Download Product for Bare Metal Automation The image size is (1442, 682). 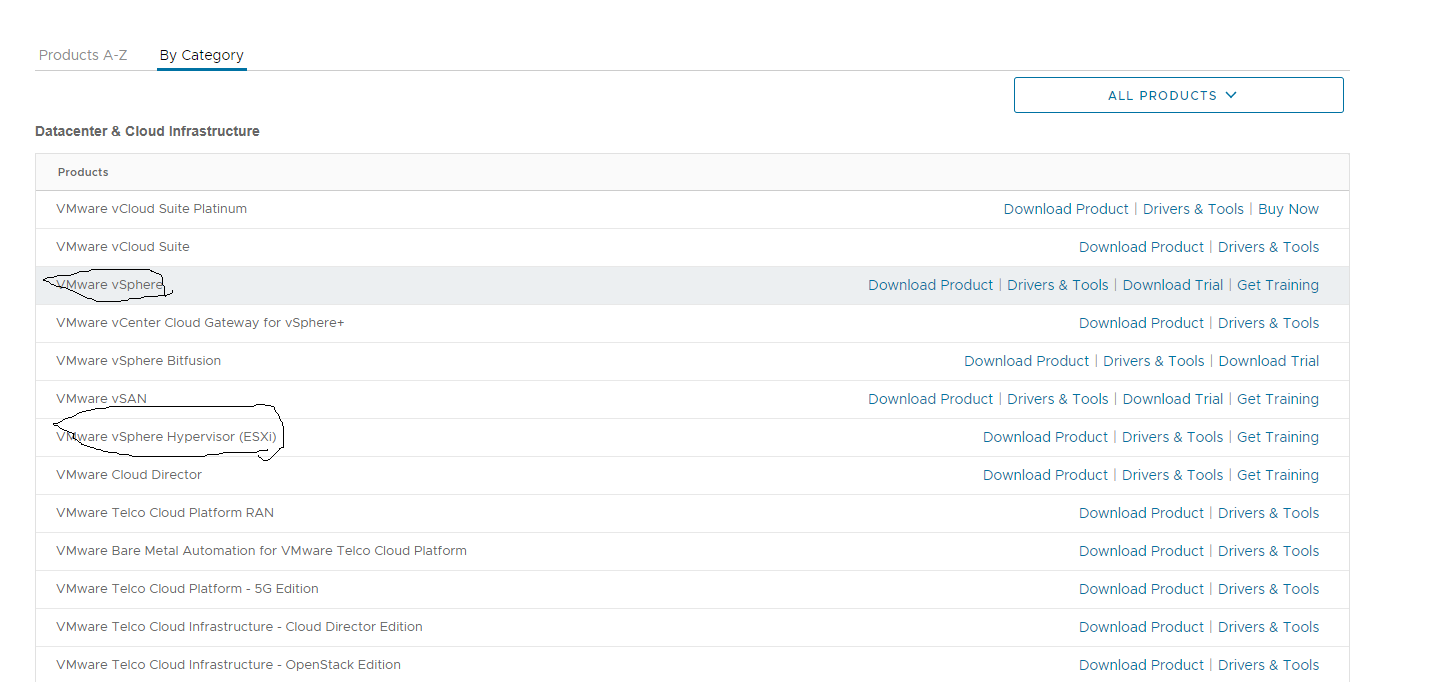[1141, 551]
